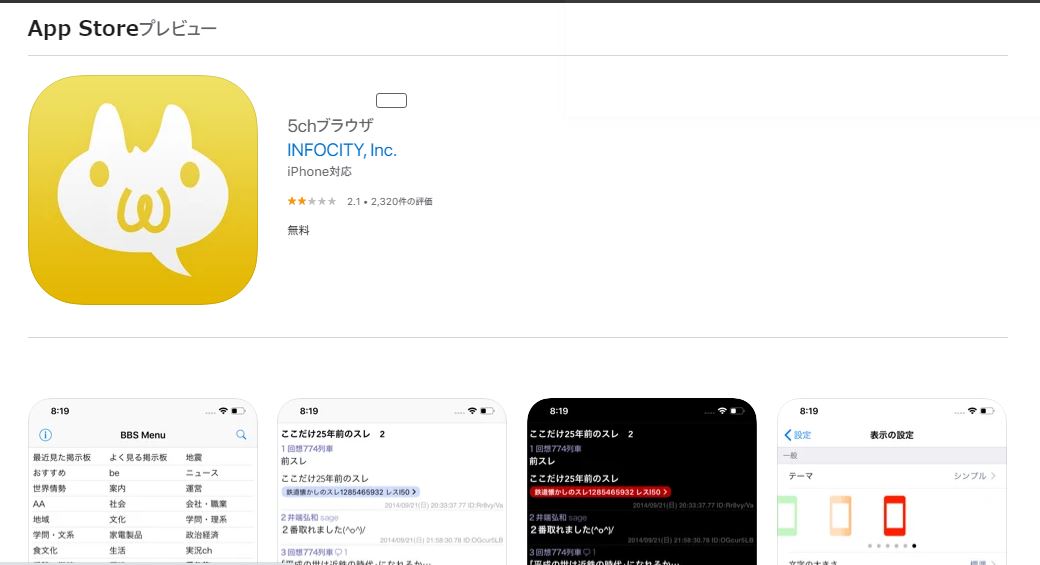This screenshot has height=565, width=1040.
Task: Select よく見る掲示板 in BBS Menu
Action: pyautogui.click(x=138, y=458)
